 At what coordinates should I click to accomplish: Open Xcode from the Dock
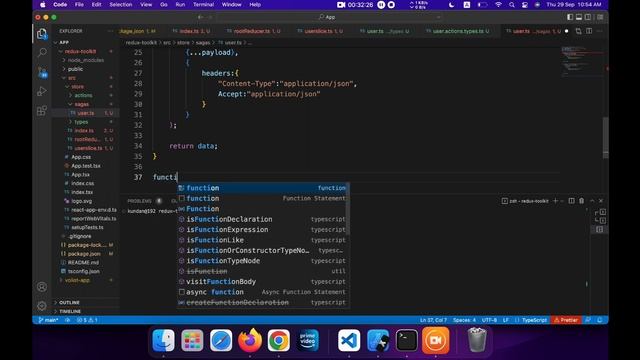click(x=378, y=340)
